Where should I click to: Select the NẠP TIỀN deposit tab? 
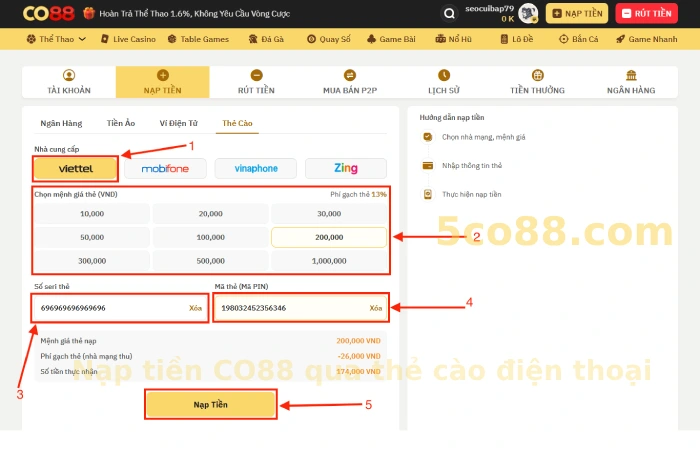162,82
